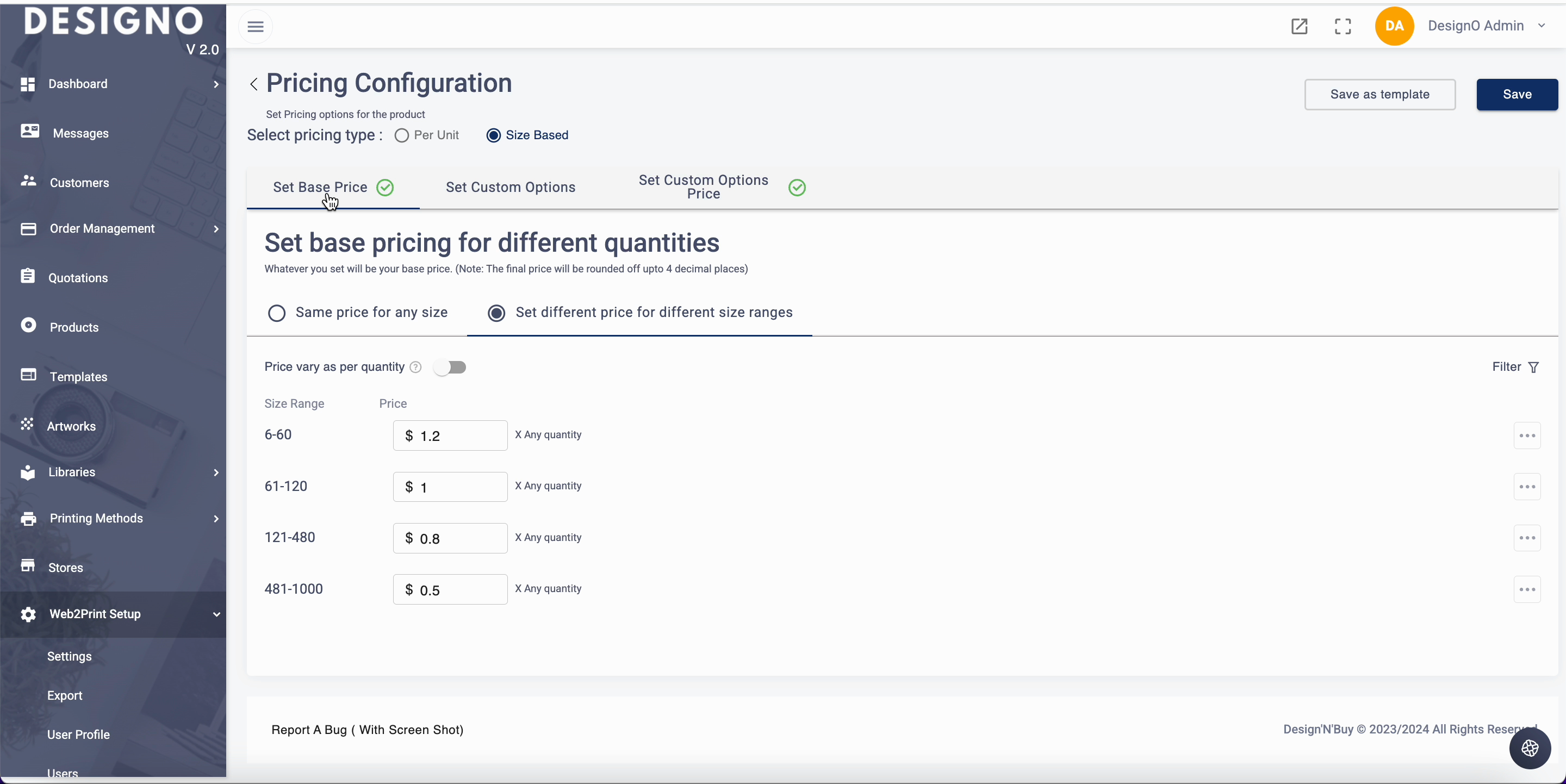The height and width of the screenshot is (784, 1566).
Task: Expand DesignO Admin user dropdown
Action: pos(1541,26)
